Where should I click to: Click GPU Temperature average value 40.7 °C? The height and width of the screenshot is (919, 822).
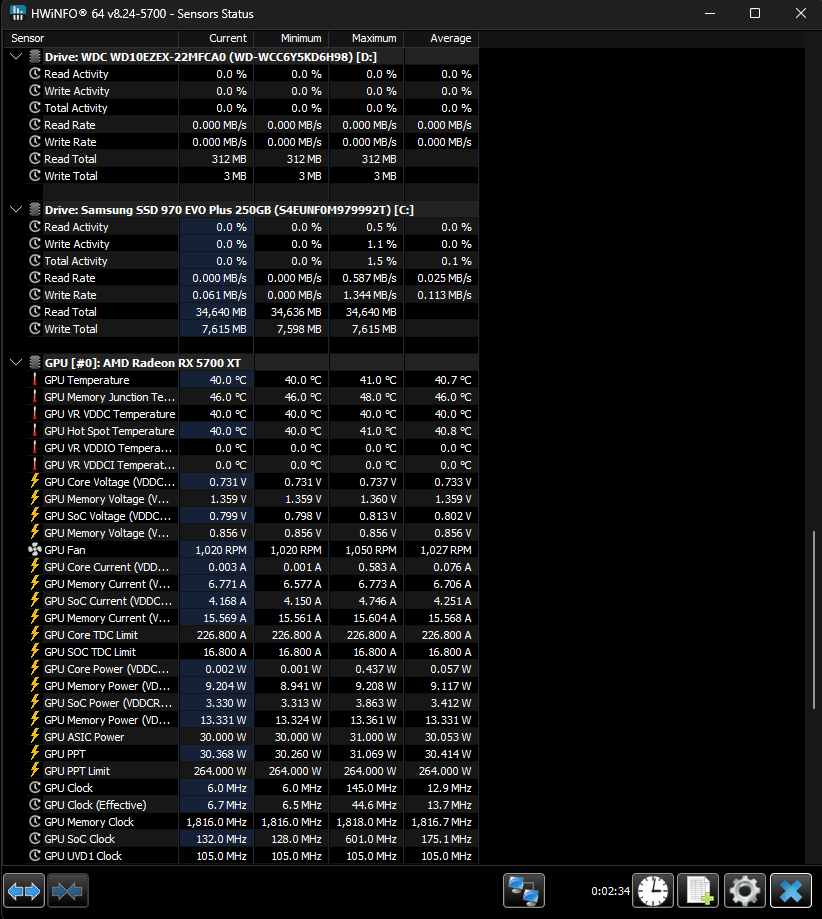pyautogui.click(x=453, y=380)
